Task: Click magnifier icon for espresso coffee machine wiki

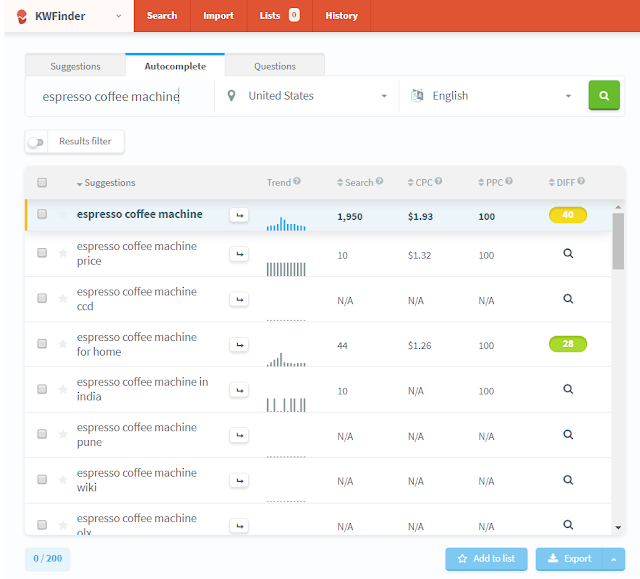Action: click(x=568, y=480)
